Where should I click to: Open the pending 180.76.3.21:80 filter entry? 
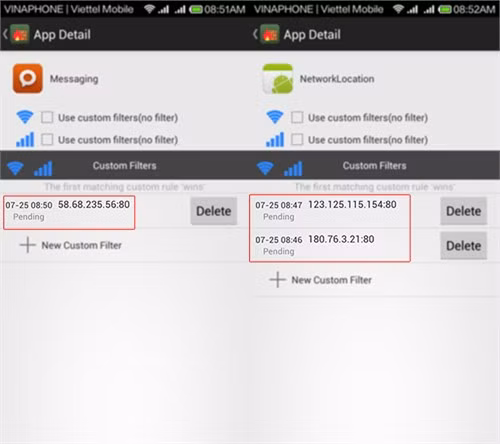tap(330, 245)
